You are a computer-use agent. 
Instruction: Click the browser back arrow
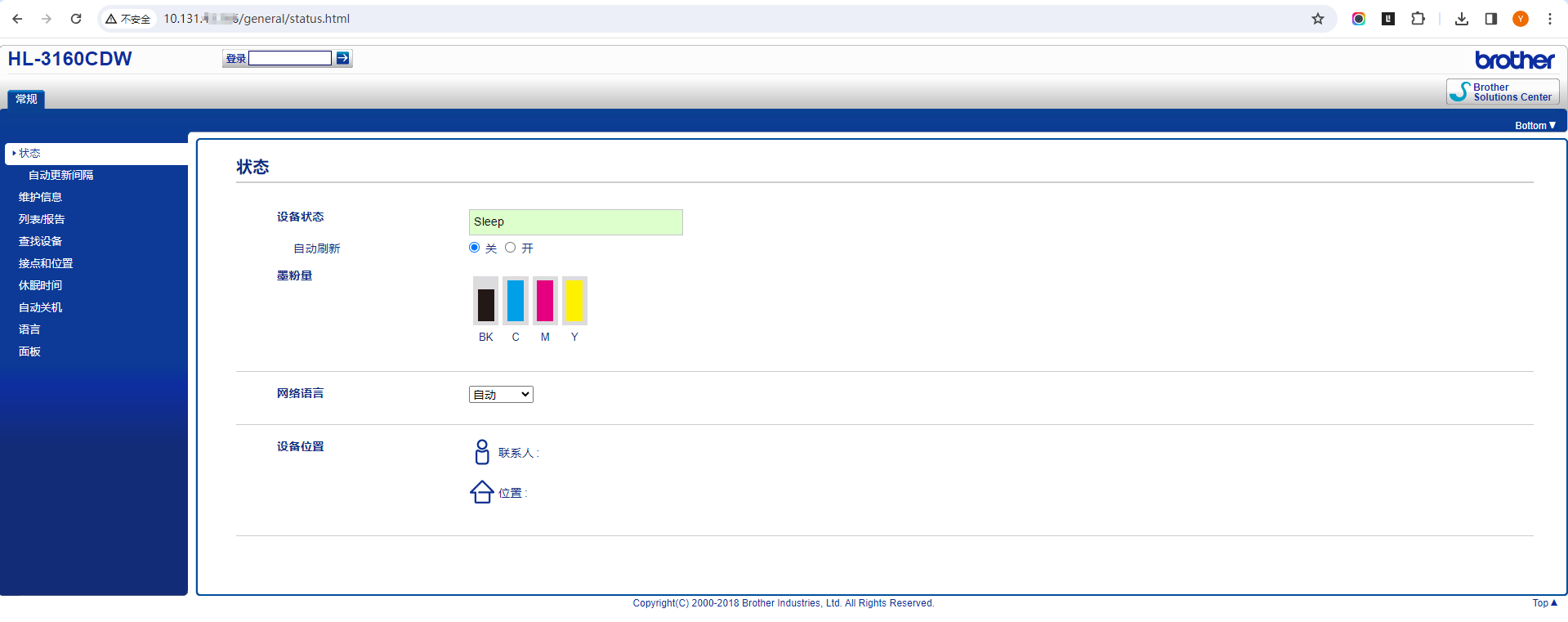click(17, 19)
